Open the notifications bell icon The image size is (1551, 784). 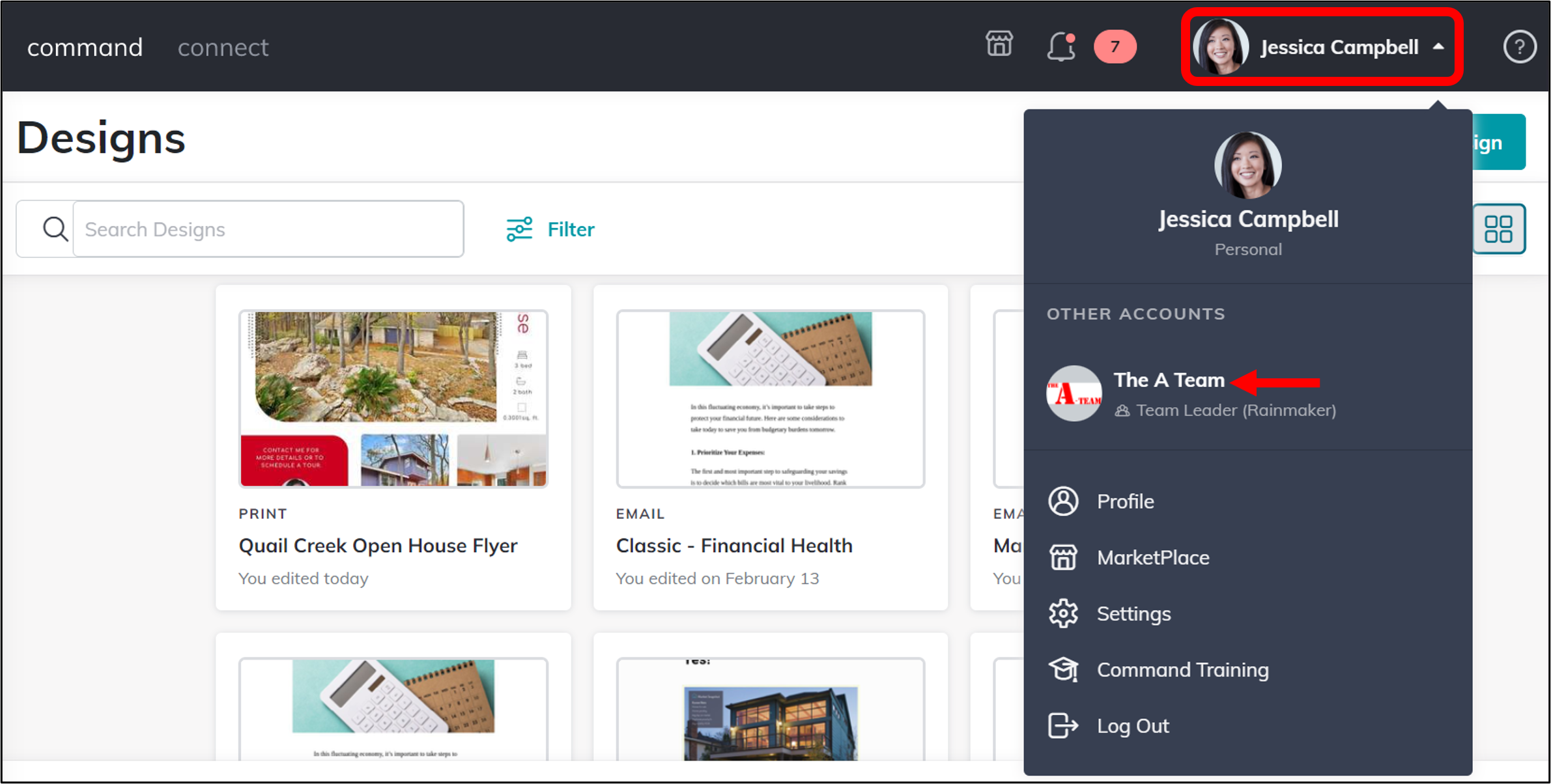(x=1060, y=46)
